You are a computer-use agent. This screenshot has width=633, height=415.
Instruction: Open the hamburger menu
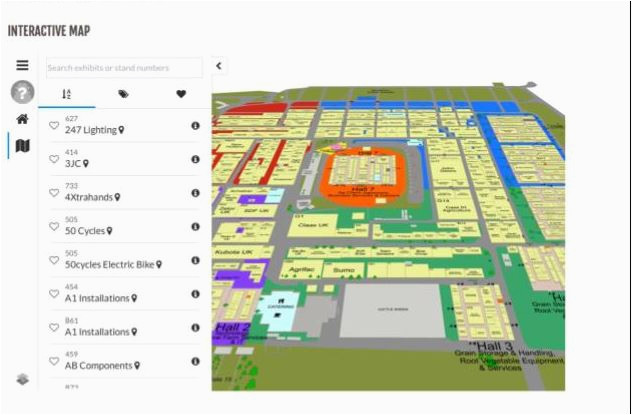[x=22, y=65]
